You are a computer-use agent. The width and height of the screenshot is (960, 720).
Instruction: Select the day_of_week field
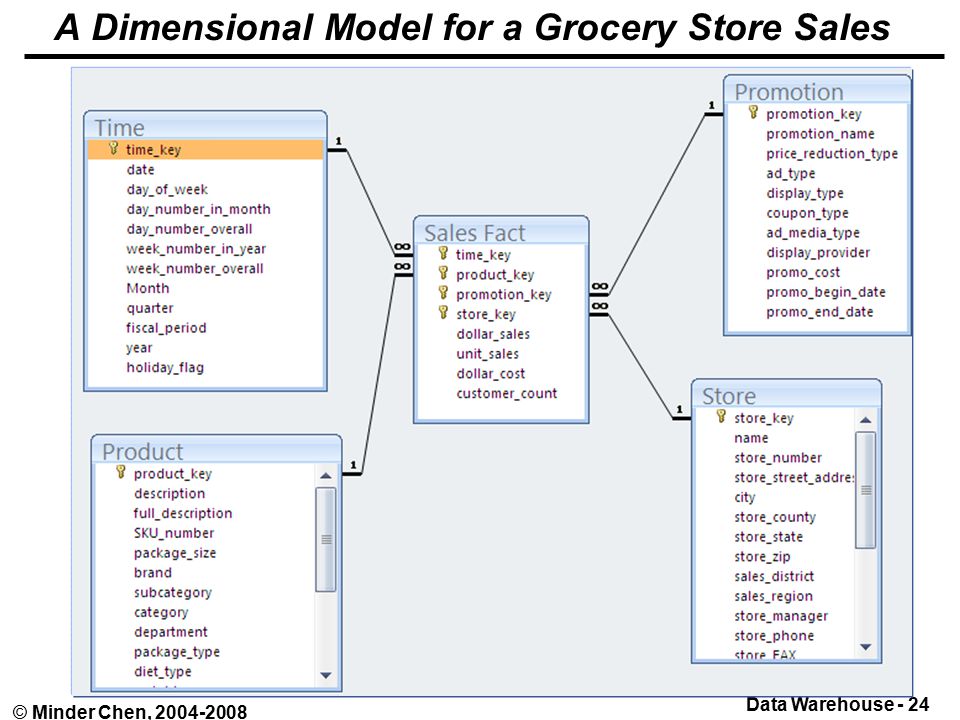(167, 189)
